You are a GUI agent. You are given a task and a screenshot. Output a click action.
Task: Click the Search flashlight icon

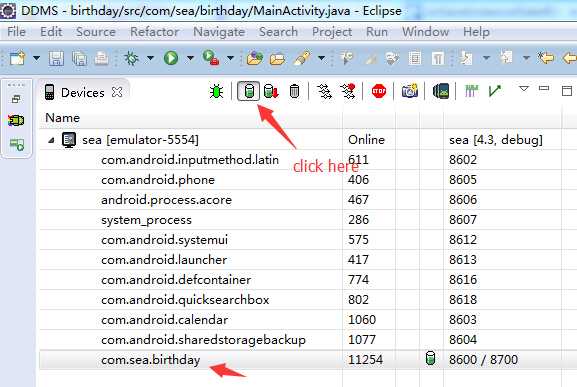[302, 58]
